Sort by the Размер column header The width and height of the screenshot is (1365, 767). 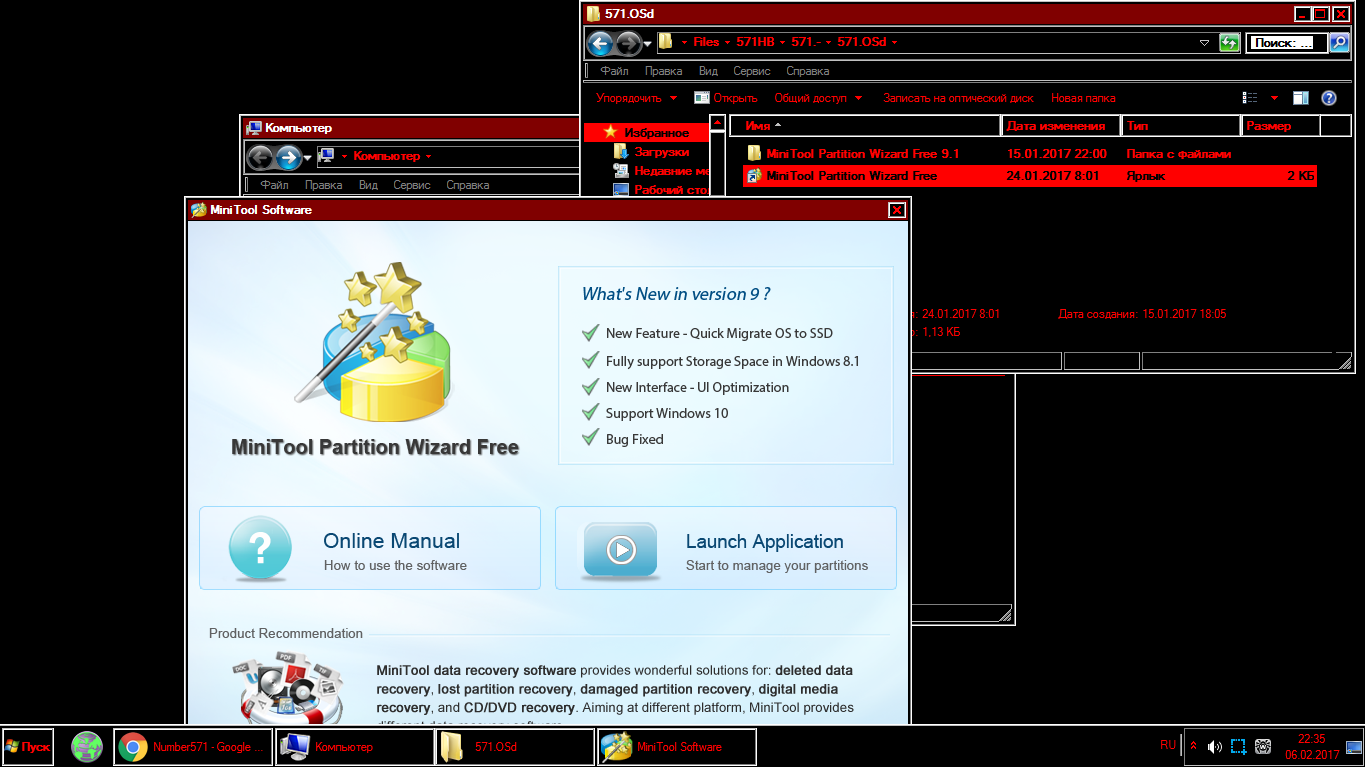tap(1281, 125)
